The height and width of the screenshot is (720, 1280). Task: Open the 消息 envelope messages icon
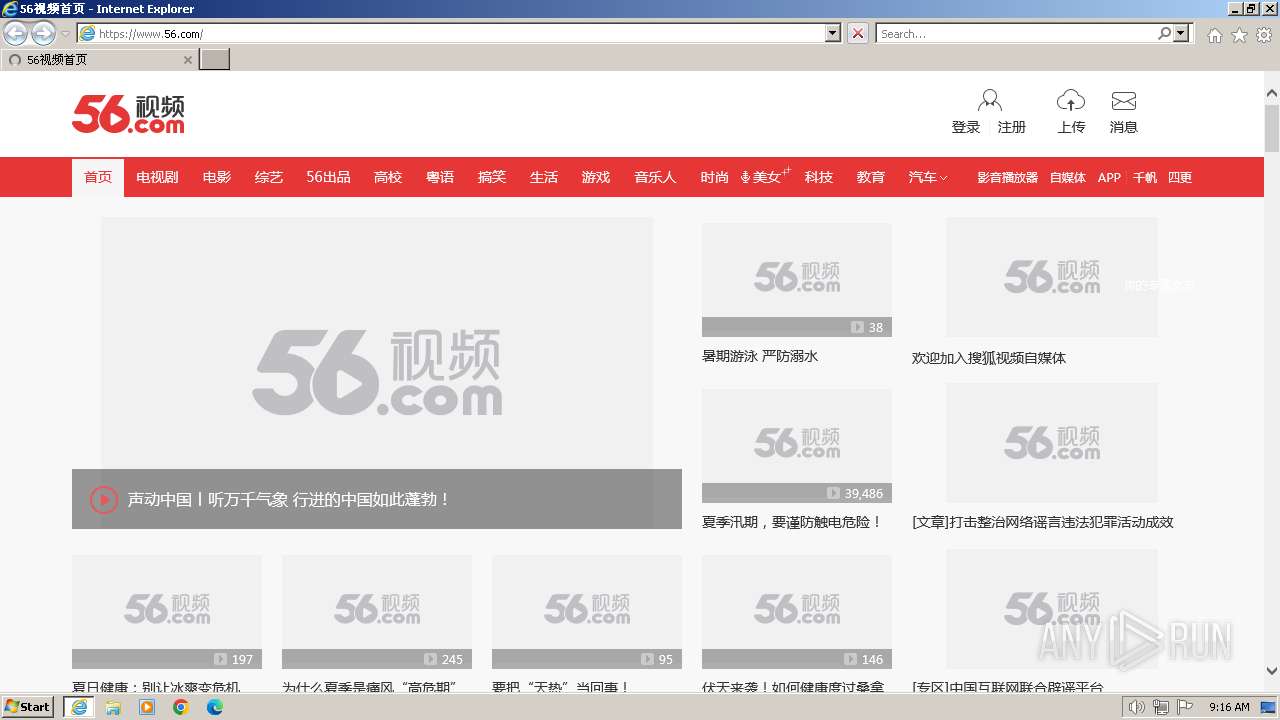[x=1124, y=101]
